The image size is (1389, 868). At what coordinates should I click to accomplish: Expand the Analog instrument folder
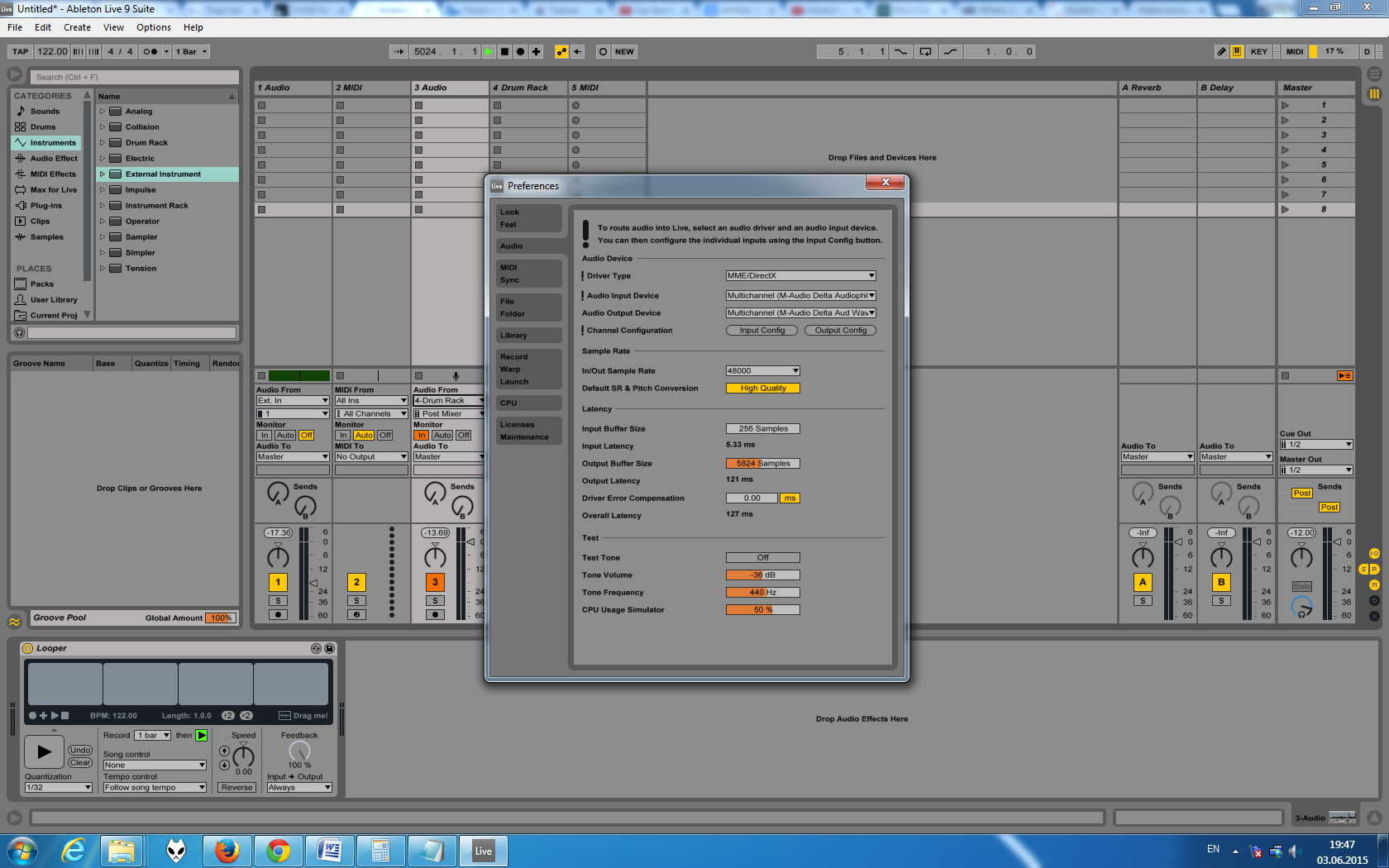coord(103,112)
